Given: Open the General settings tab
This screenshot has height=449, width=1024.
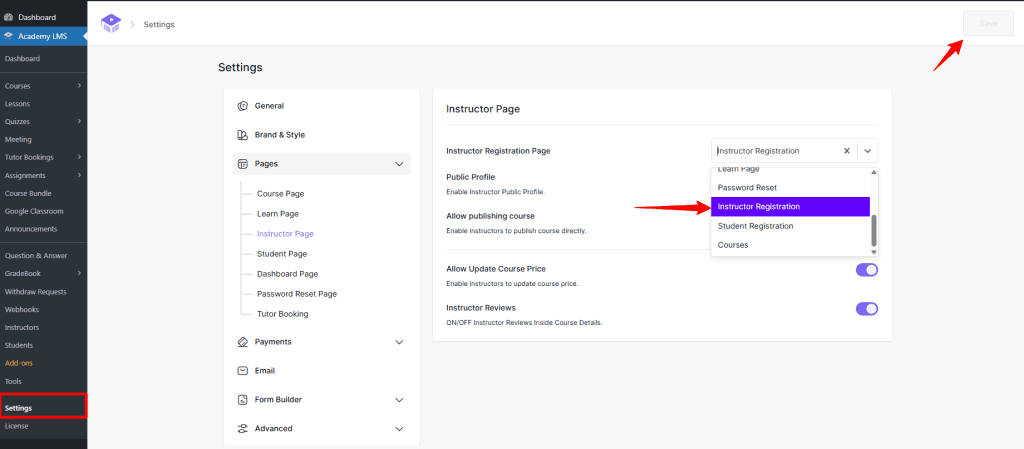Looking at the screenshot, I should (x=269, y=106).
